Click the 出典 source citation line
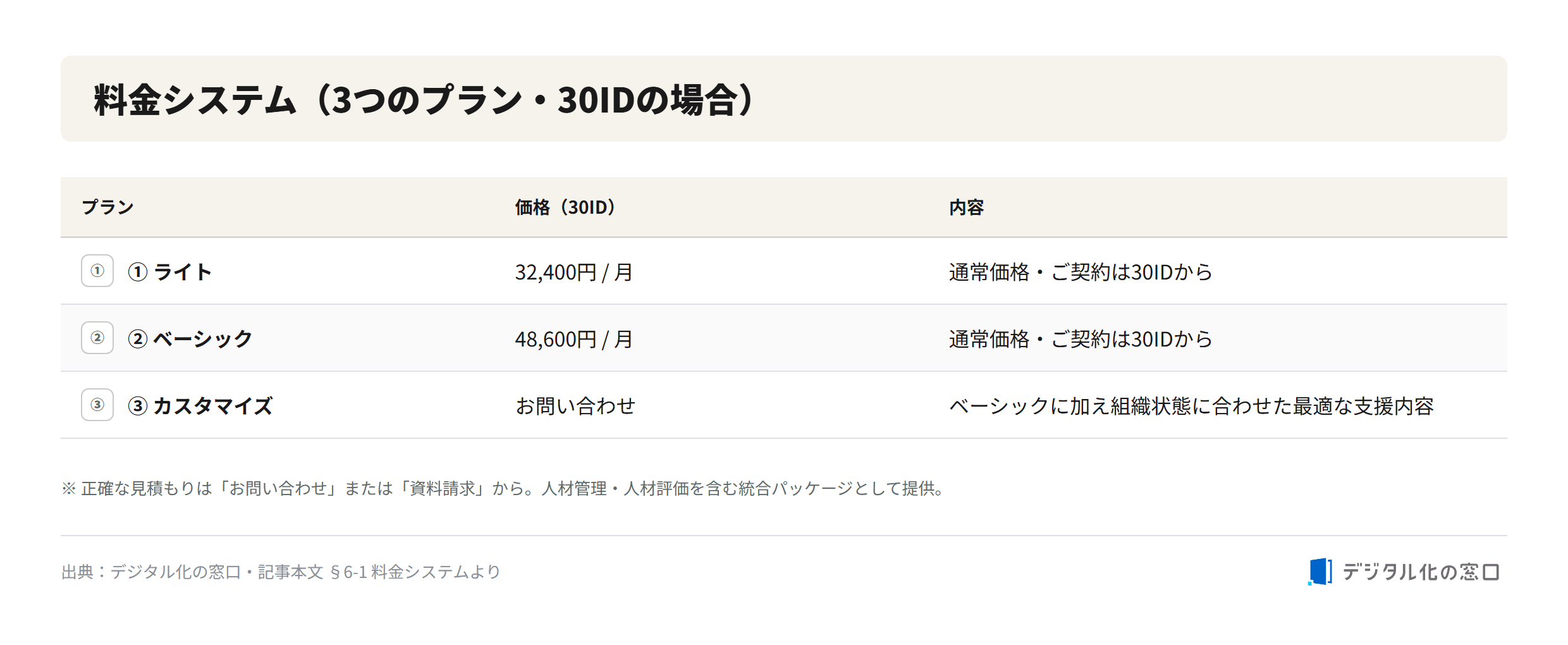 [281, 572]
